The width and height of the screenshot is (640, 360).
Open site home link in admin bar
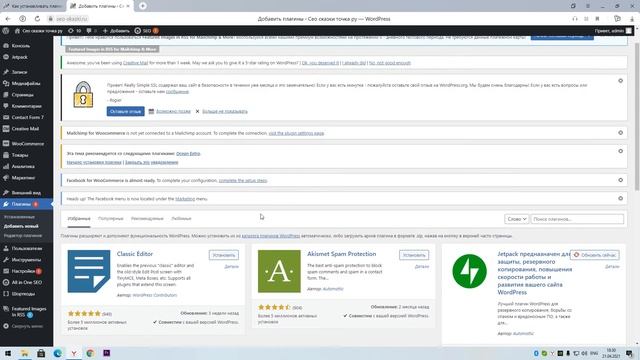[x=38, y=31]
